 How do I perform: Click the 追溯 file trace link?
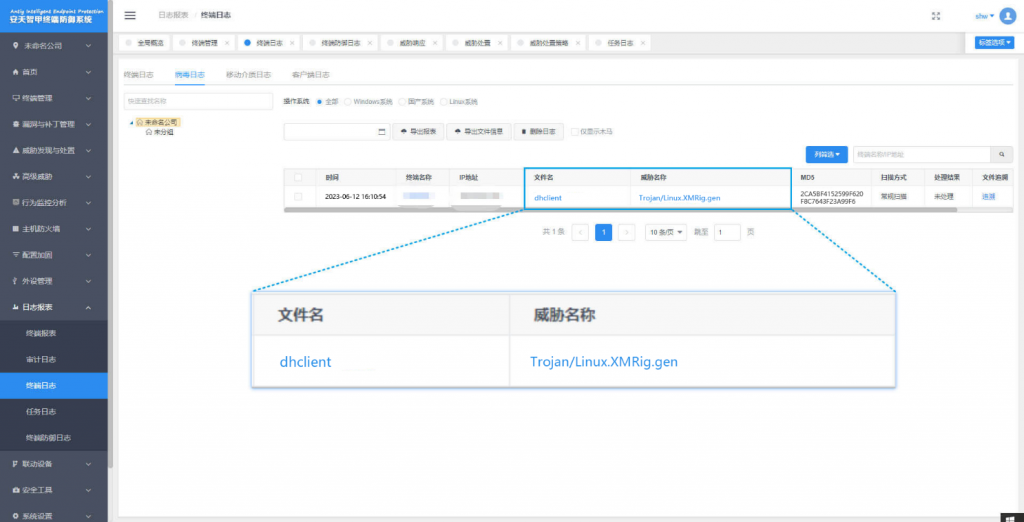(x=988, y=196)
